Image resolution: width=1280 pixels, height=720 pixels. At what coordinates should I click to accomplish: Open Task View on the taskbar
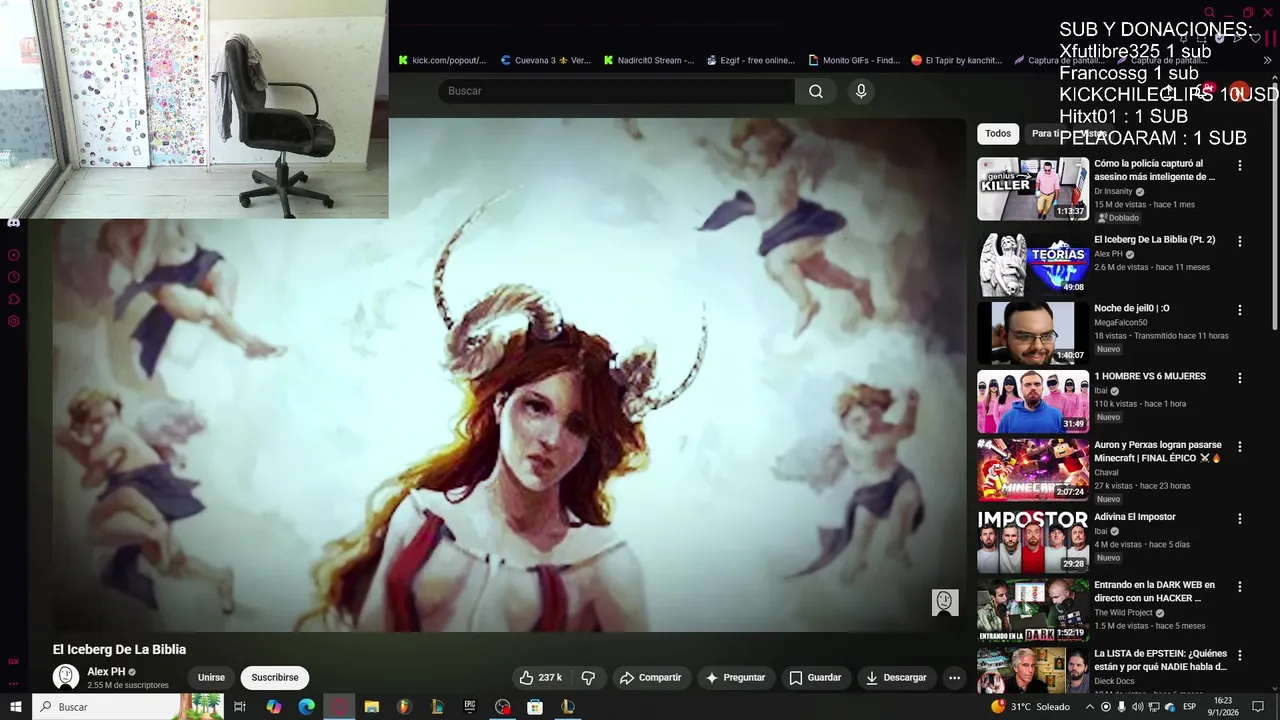click(240, 707)
